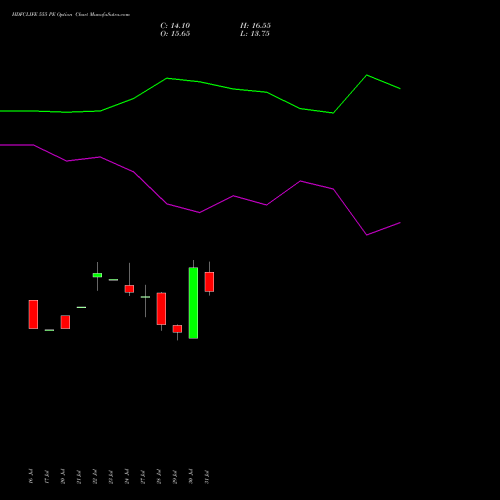Viewport: 500px width, 500px height.
Task: Click the 16 Jul date axis label
Action: pyautogui.click(x=31, y=476)
